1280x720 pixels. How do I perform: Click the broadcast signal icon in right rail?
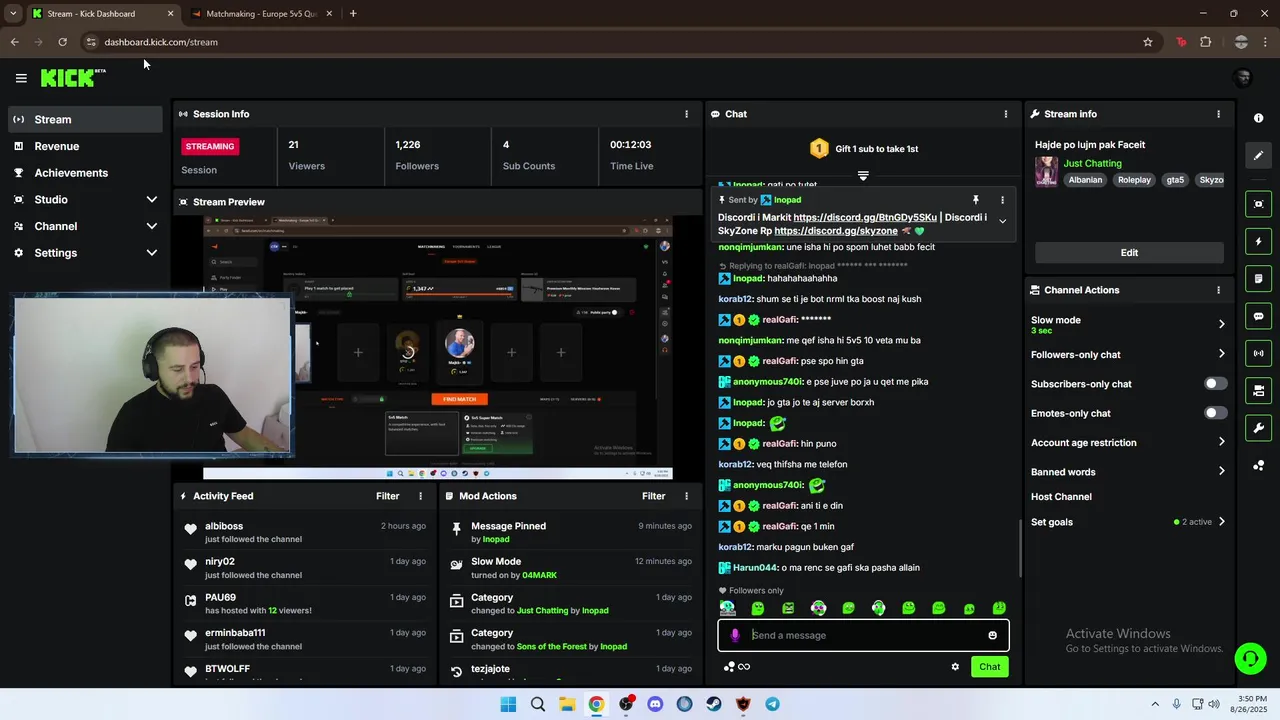pyautogui.click(x=1258, y=353)
